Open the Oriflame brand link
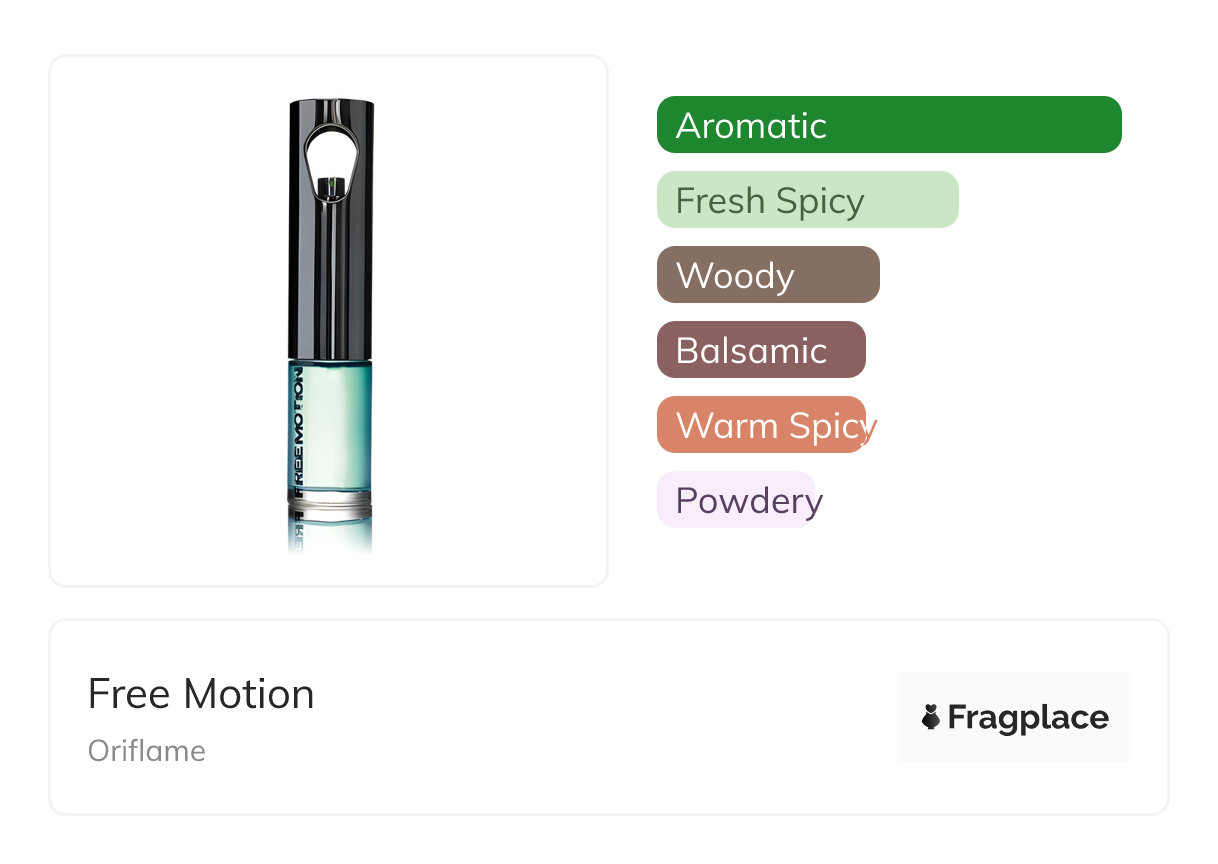Image resolution: width=1218 pixels, height=864 pixels. click(x=147, y=751)
